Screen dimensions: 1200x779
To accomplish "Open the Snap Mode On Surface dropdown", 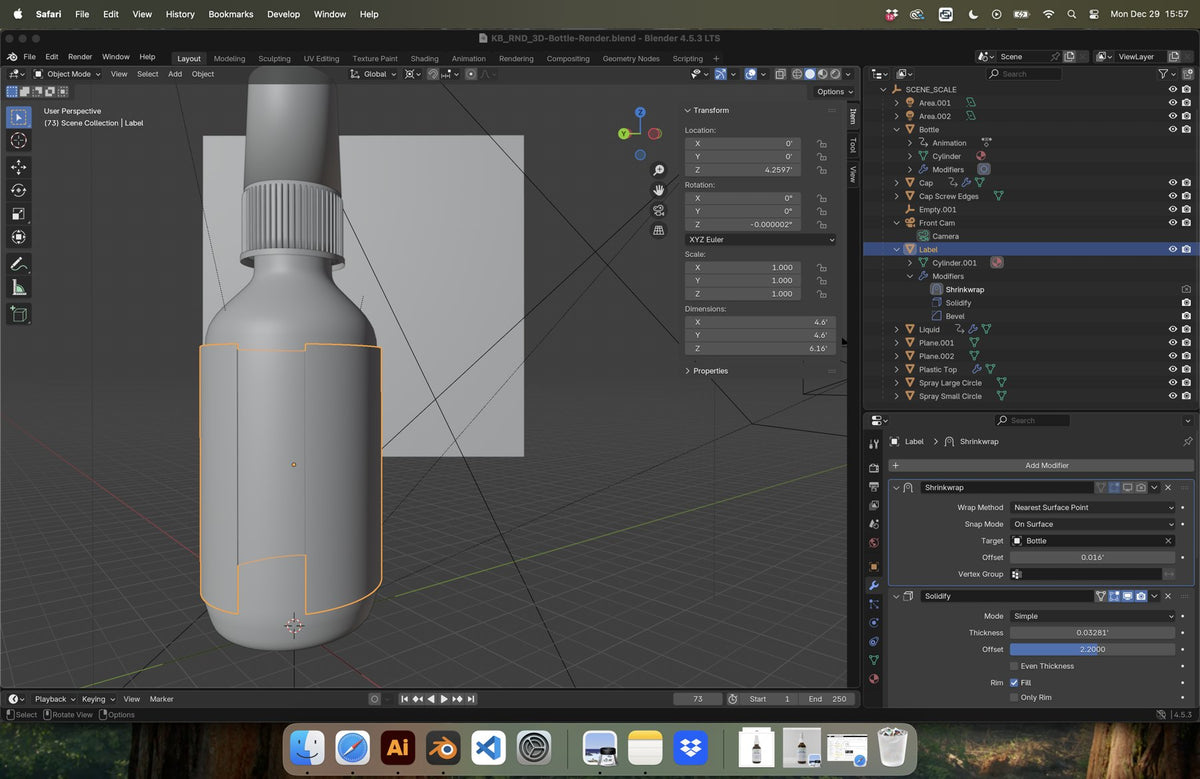I will coord(1093,524).
